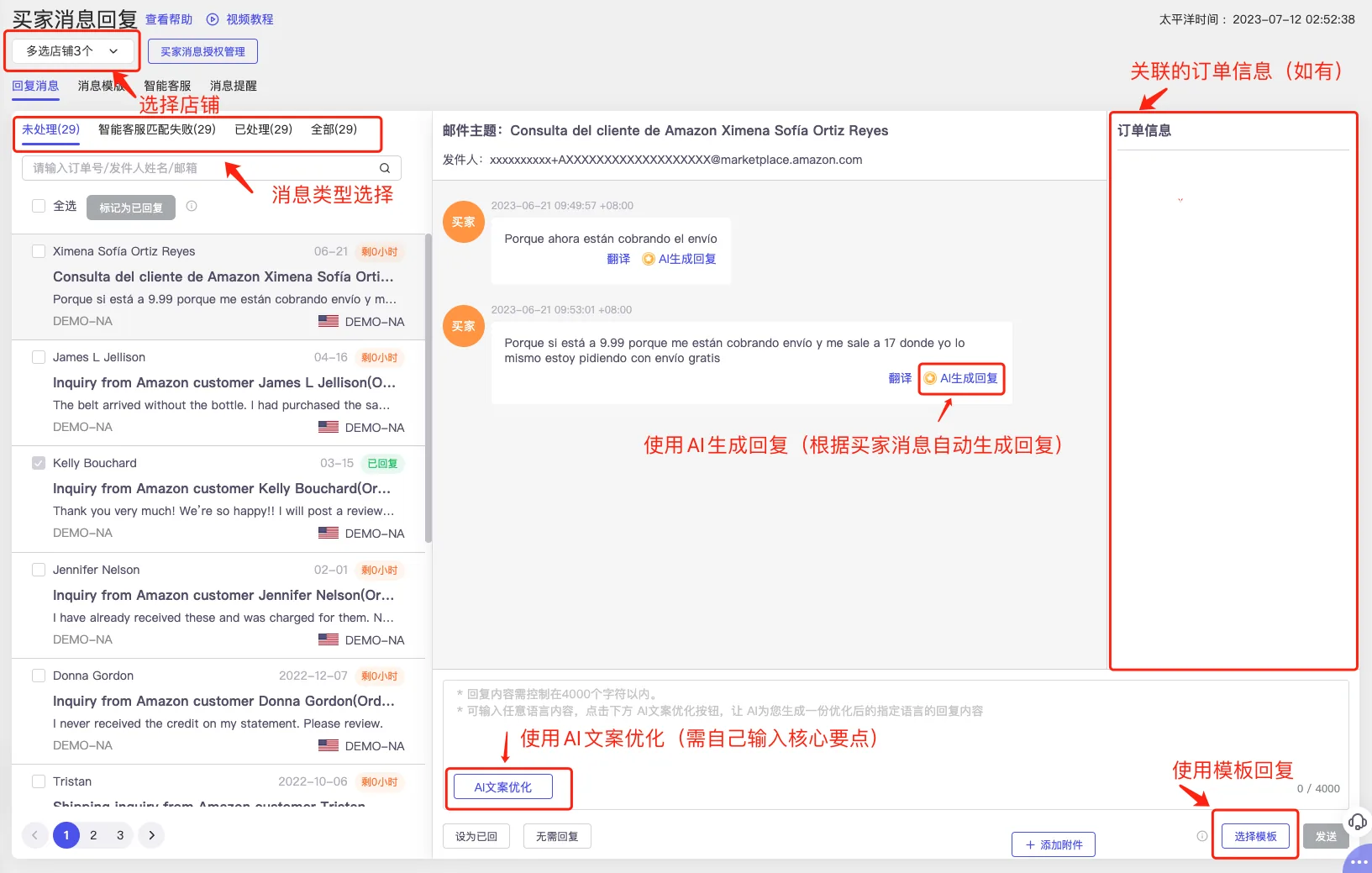Image resolution: width=1372 pixels, height=873 pixels.
Task: Select 智能客服匹配失败(29) filter tab
Action: (x=157, y=129)
